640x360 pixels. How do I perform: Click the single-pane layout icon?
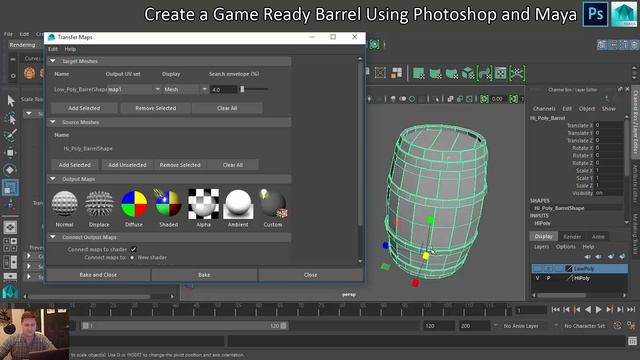(10, 227)
